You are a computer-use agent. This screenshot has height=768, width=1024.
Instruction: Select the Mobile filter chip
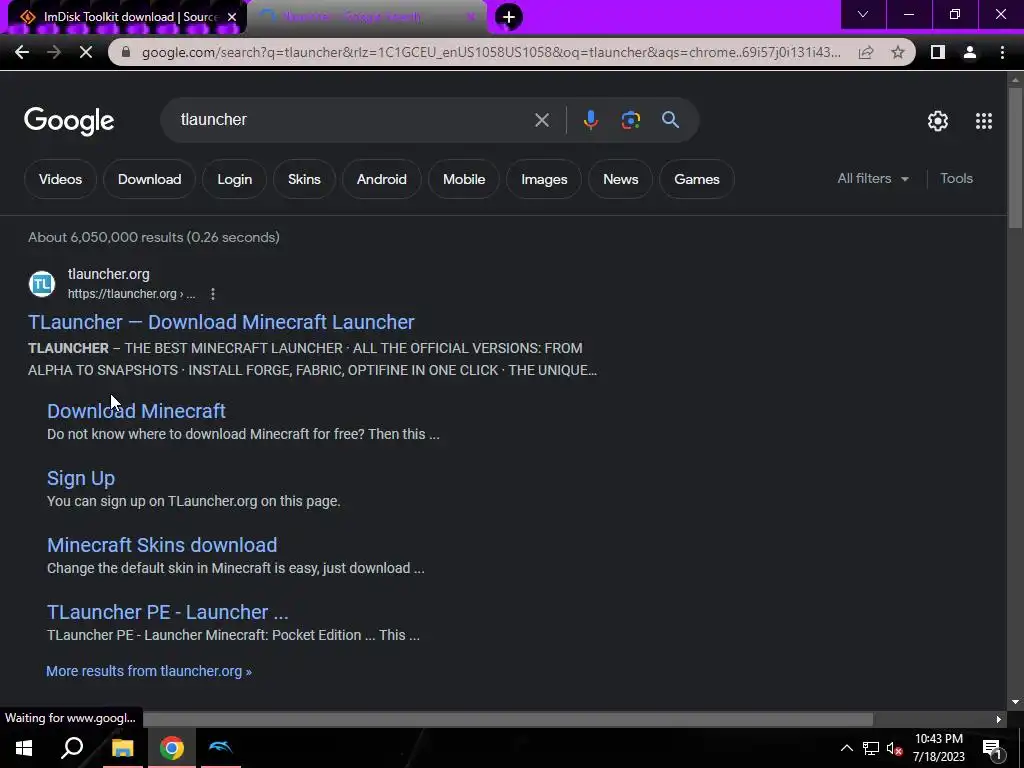[464, 179]
